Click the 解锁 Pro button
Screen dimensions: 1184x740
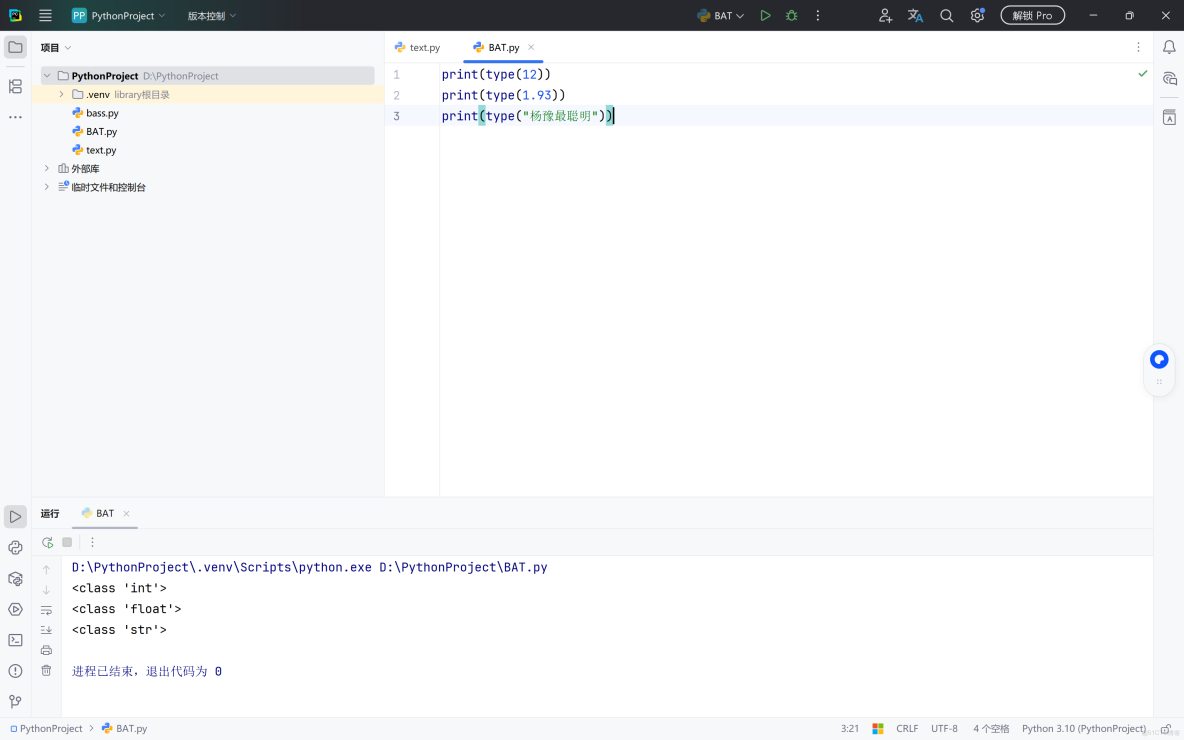[1032, 15]
